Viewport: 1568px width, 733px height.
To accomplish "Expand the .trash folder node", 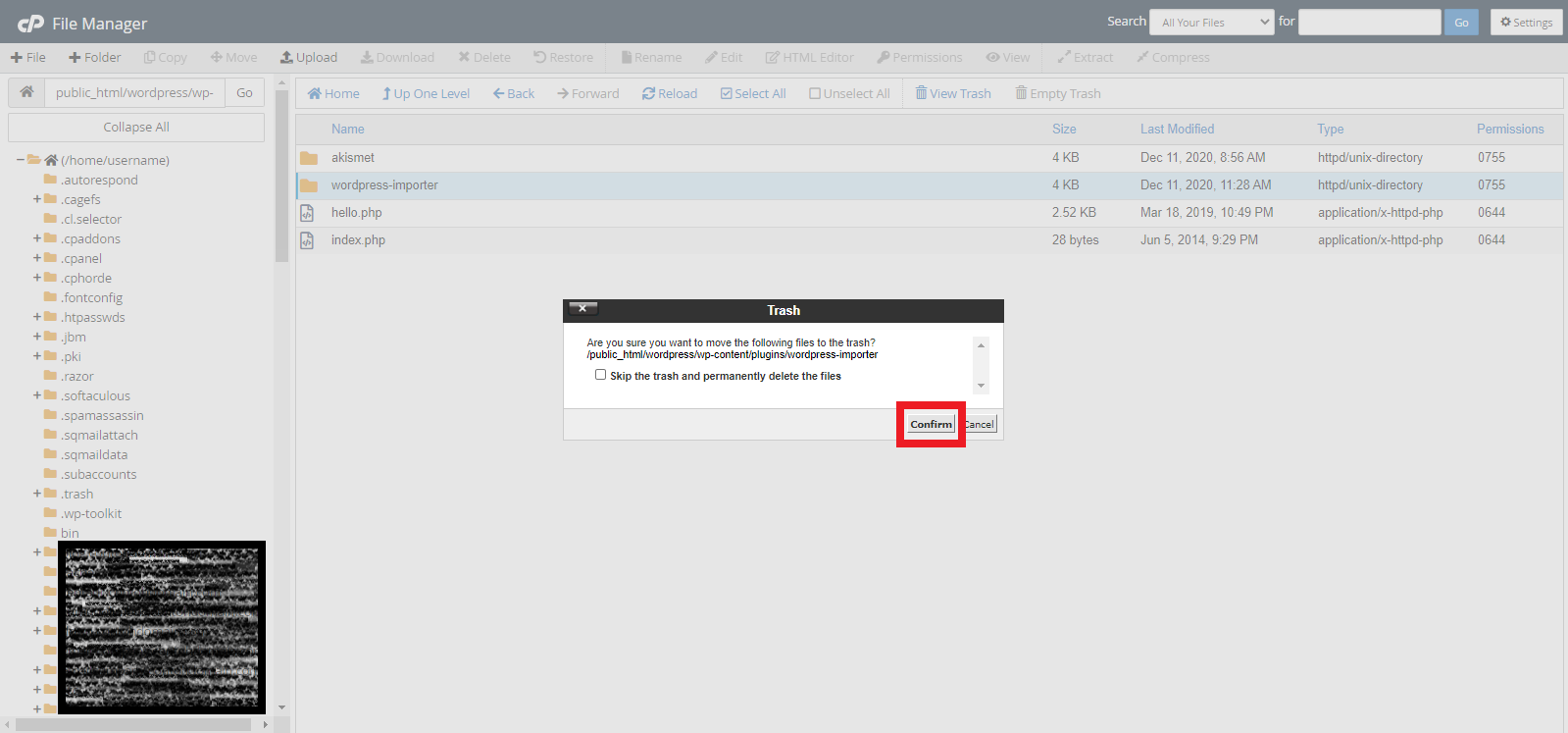I will tap(37, 494).
